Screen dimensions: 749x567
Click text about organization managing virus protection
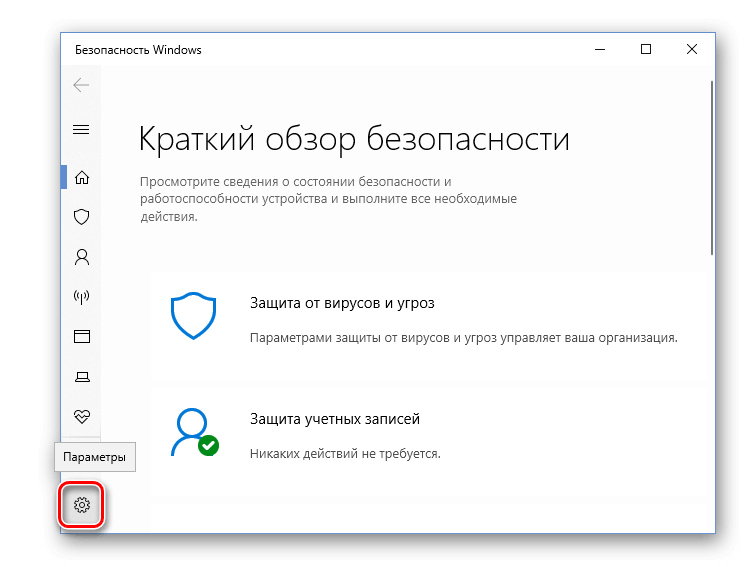click(463, 338)
